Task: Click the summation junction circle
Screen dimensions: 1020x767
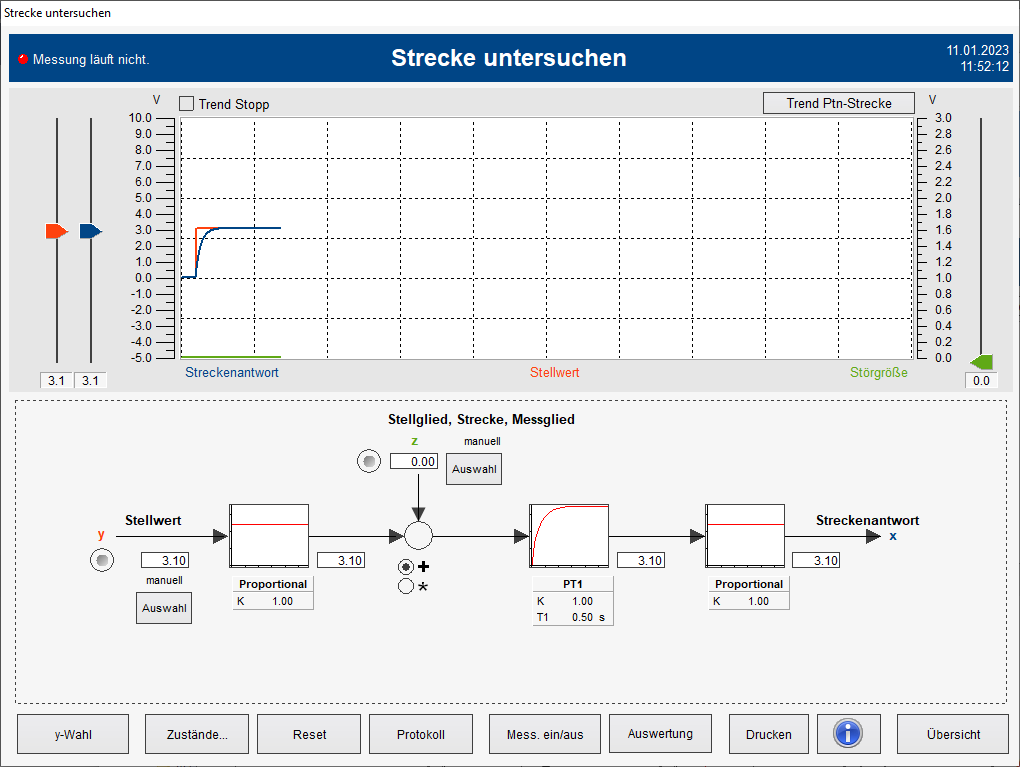Action: [x=418, y=536]
